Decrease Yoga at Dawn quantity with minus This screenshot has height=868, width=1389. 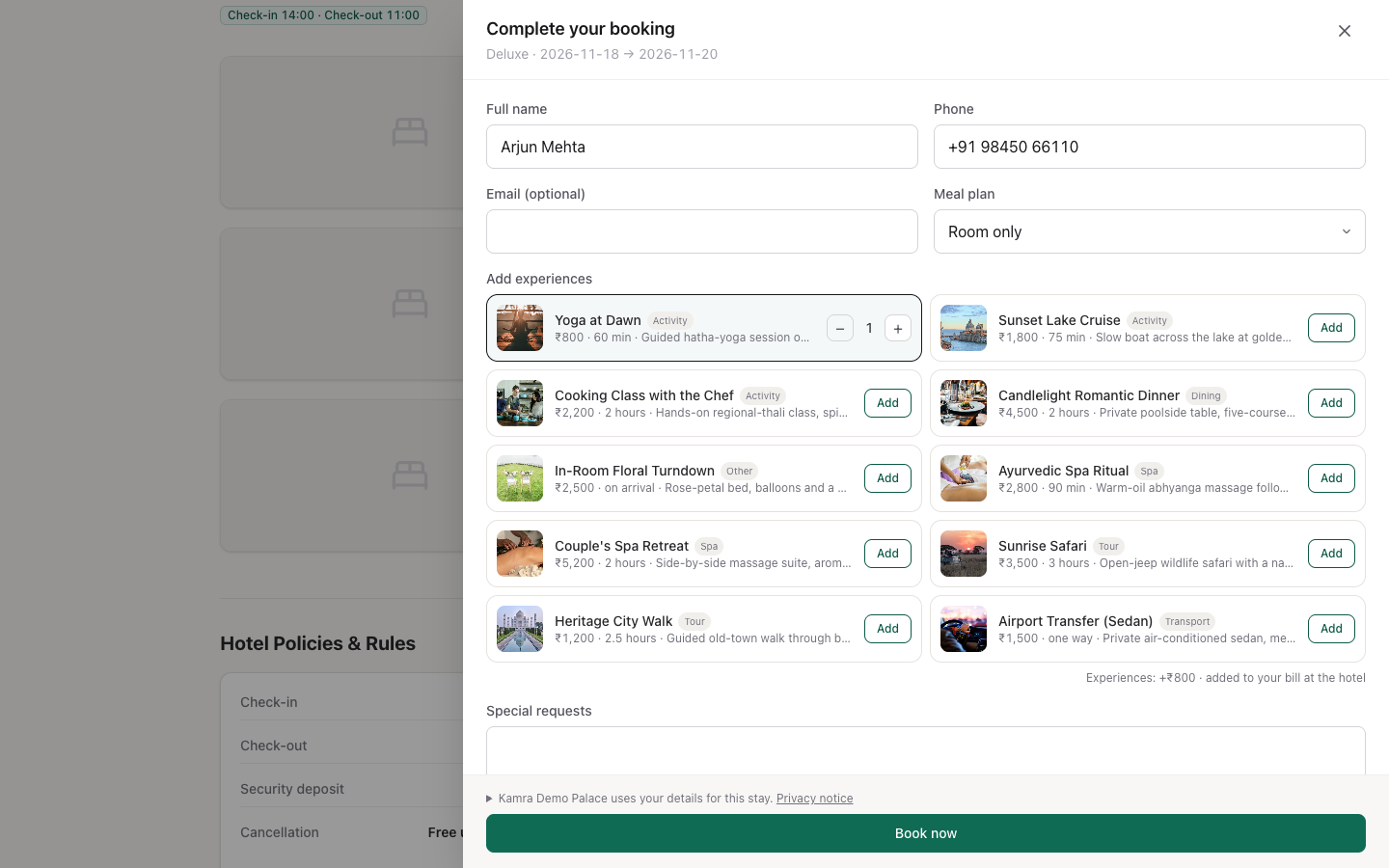[840, 328]
